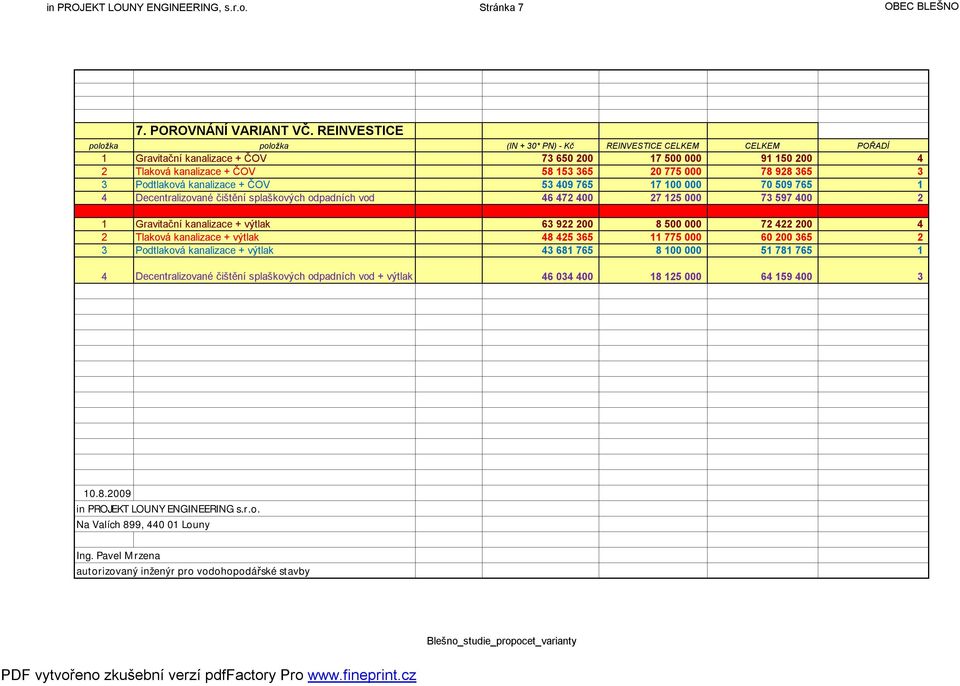Click value 73 650 200
Screen dimensions: 960x686
(x=568, y=159)
